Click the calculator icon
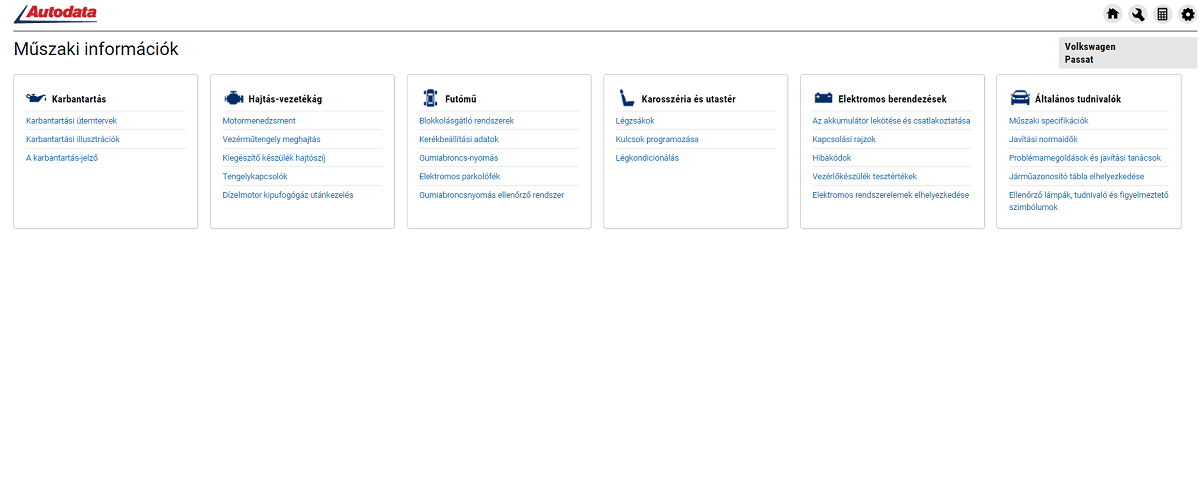The image size is (1200, 491). pyautogui.click(x=1162, y=14)
